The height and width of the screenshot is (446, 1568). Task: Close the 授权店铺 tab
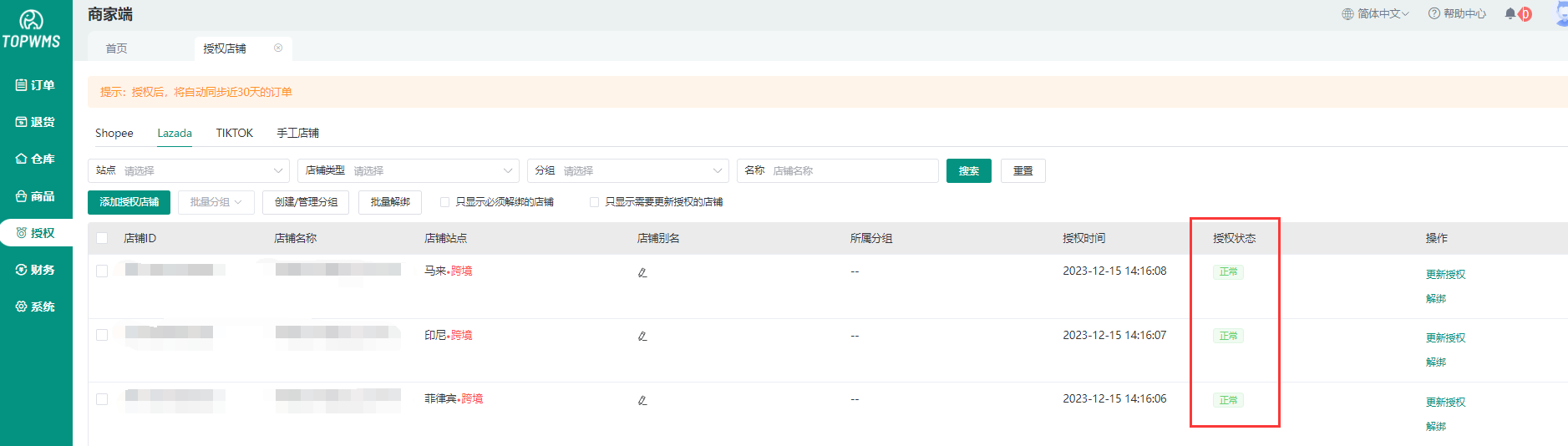278,48
